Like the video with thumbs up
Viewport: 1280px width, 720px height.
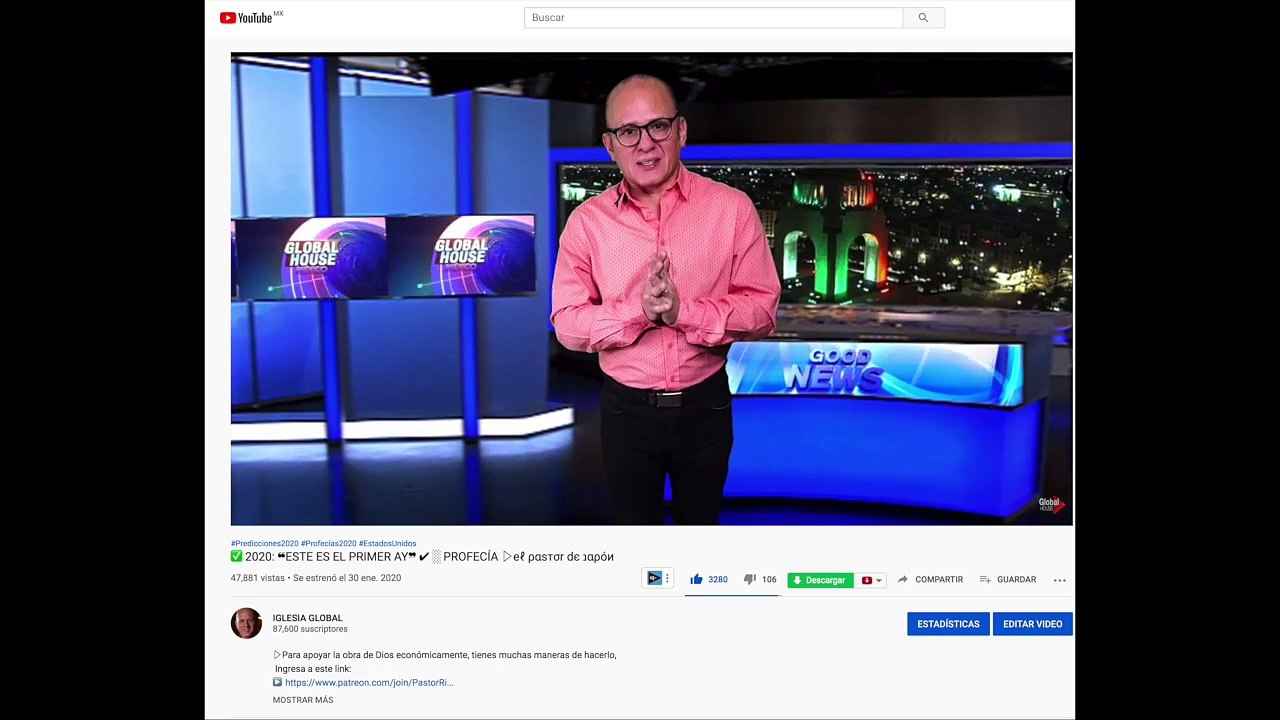697,579
